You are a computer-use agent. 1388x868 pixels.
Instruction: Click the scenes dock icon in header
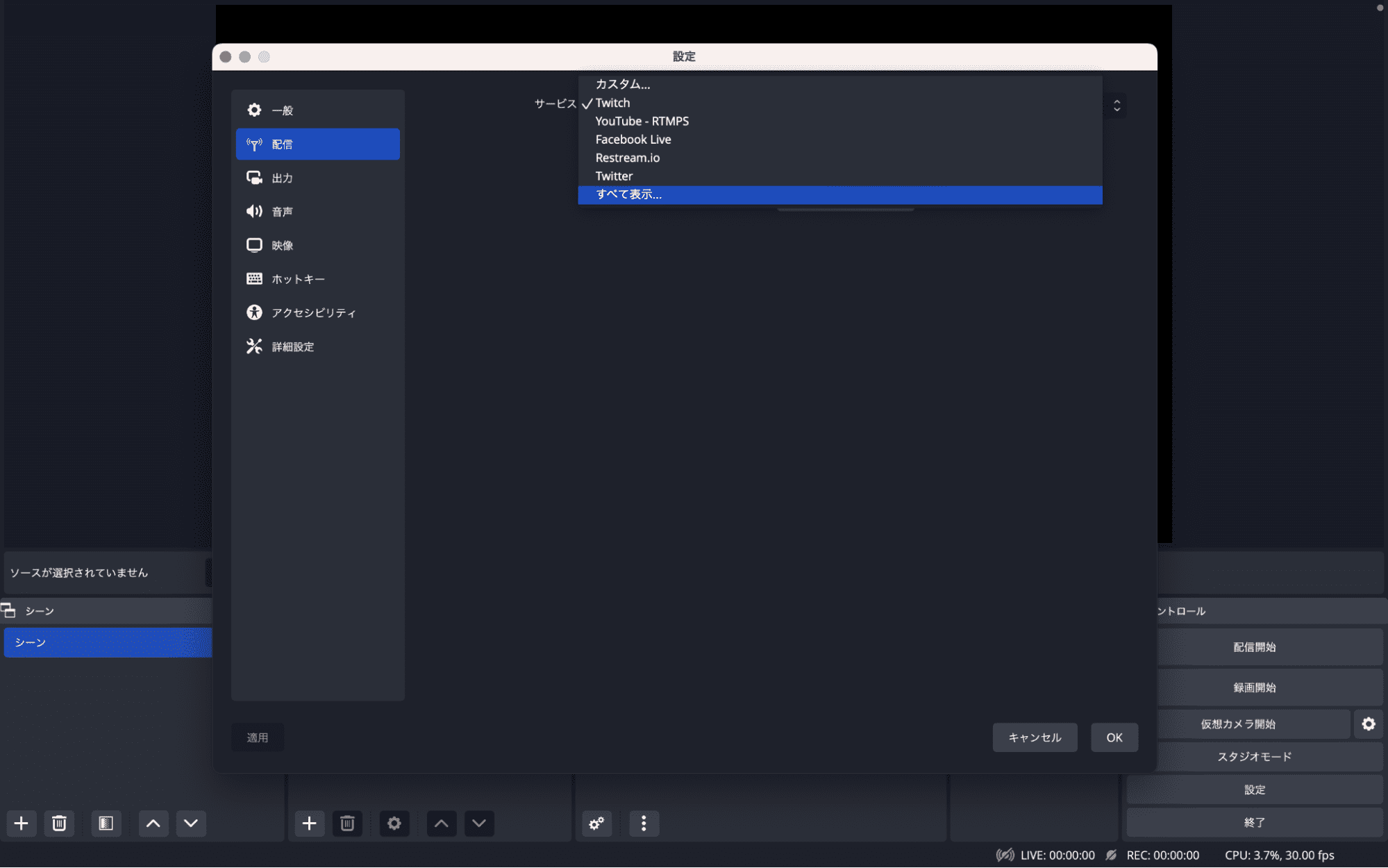tap(8, 611)
